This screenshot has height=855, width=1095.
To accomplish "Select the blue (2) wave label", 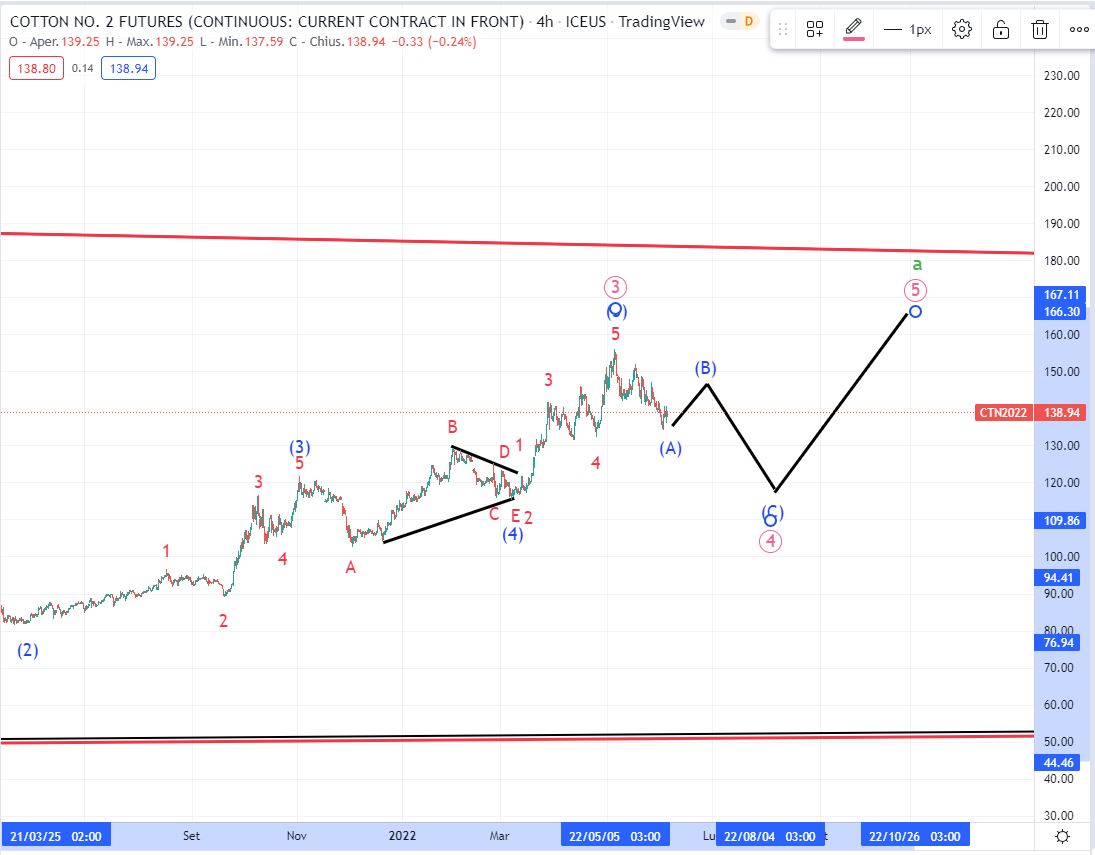I will [28, 651].
